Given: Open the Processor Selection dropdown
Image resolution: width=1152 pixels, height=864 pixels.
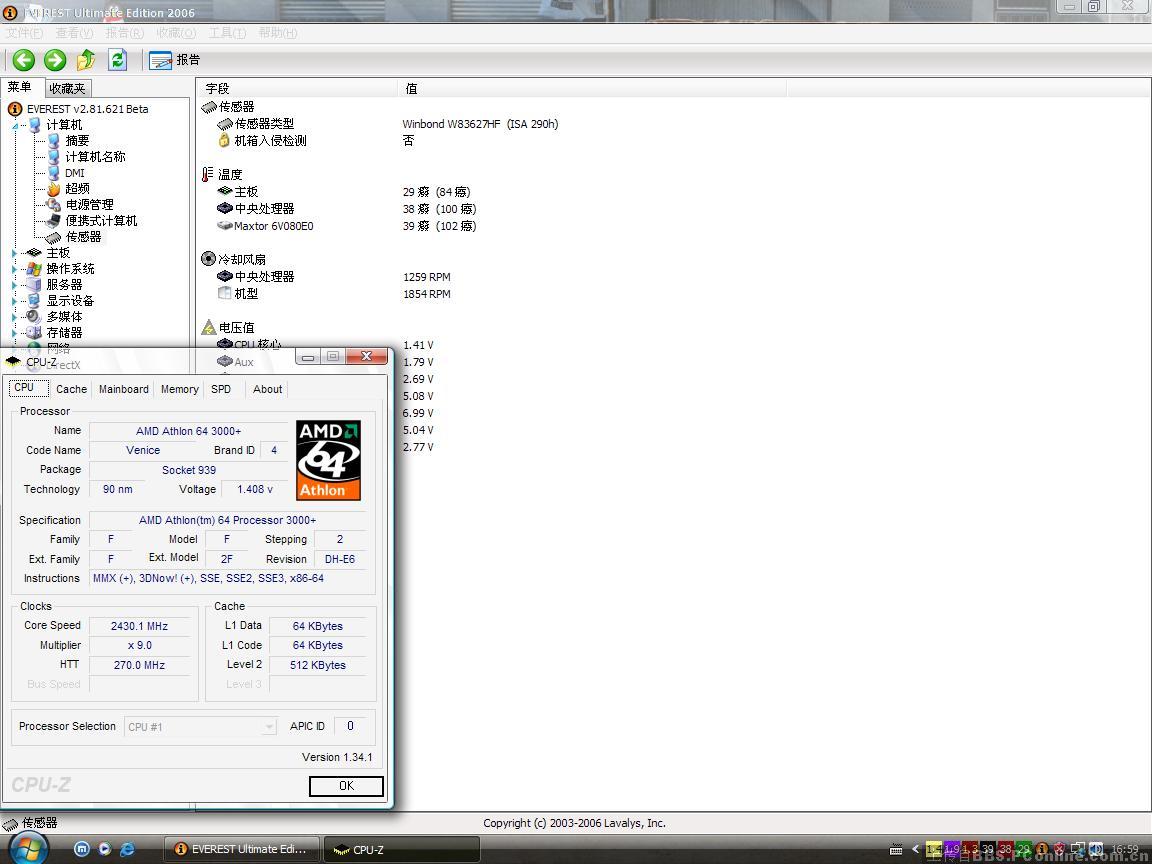Looking at the screenshot, I should (201, 727).
